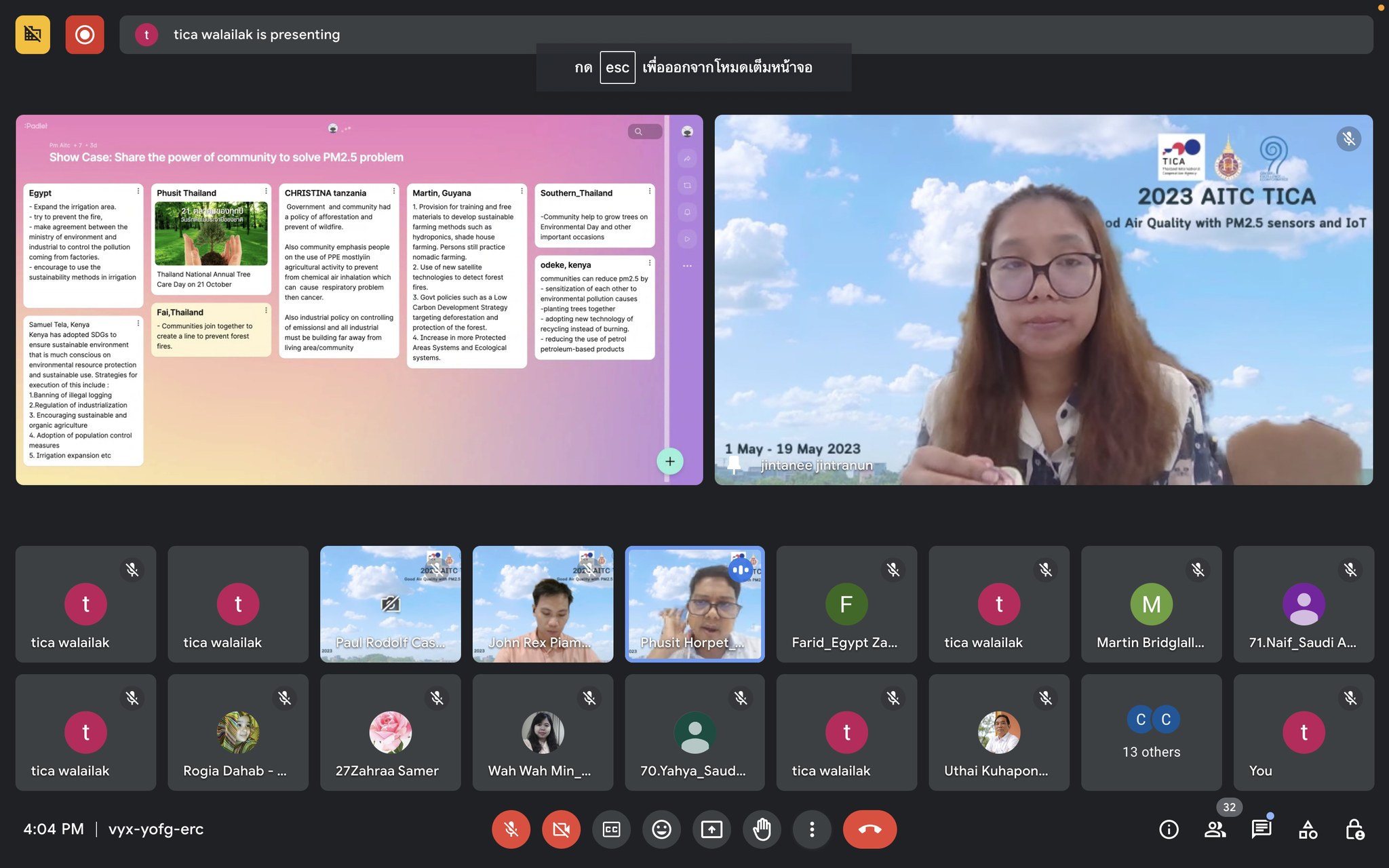Open host controls lock icon
The image size is (1389, 868).
tap(1354, 829)
